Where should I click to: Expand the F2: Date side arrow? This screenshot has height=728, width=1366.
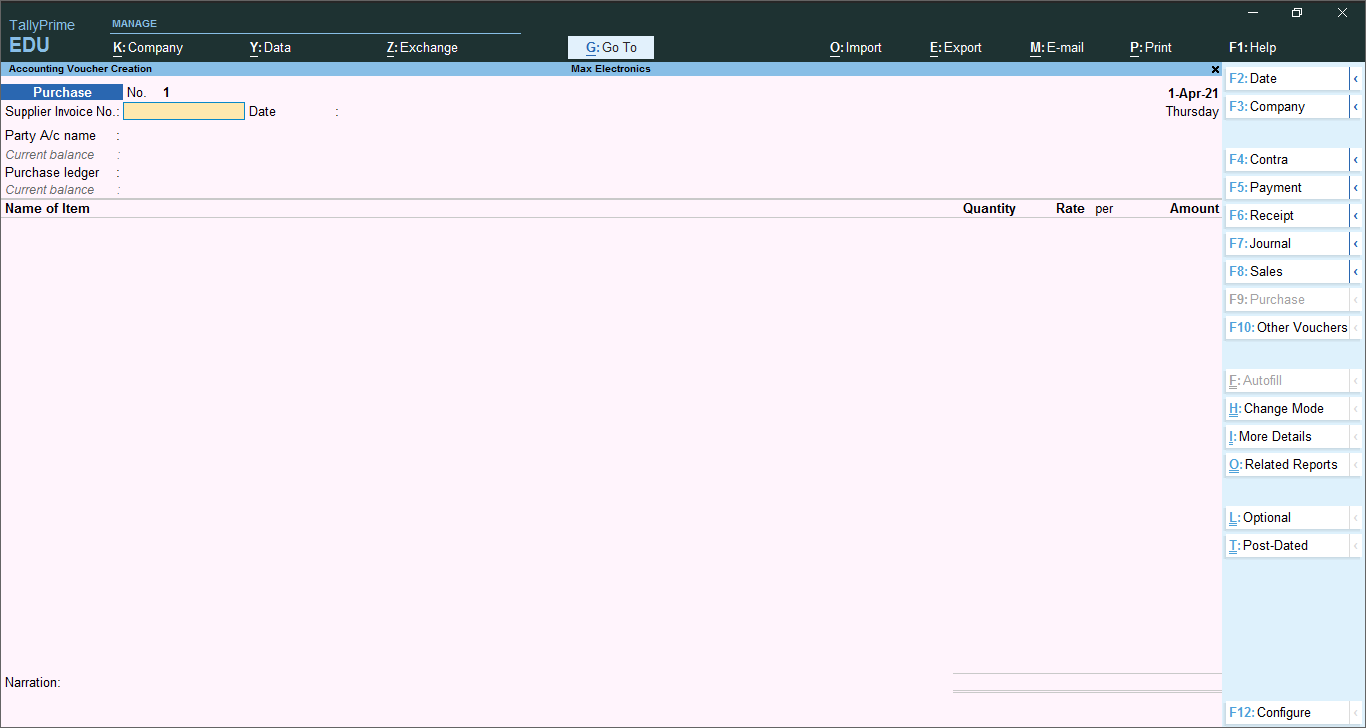click(1355, 79)
